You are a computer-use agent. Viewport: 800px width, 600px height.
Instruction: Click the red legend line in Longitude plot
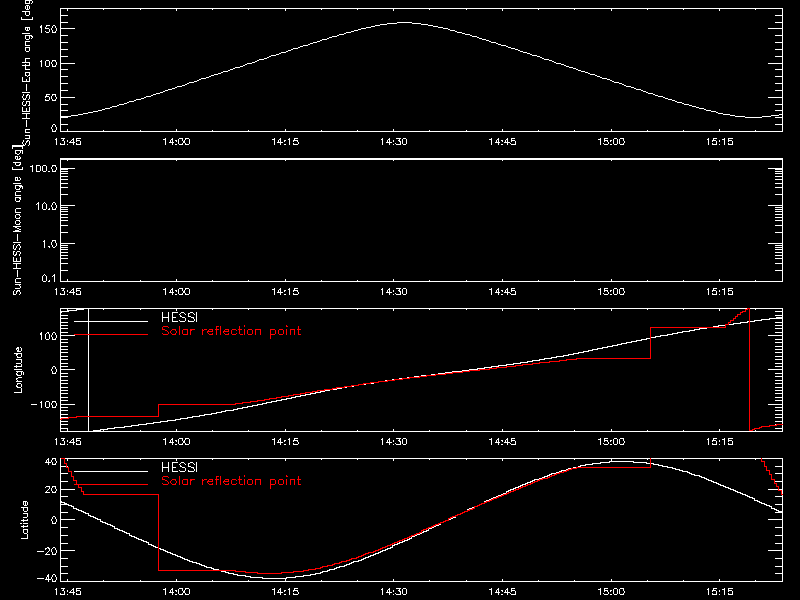pos(111,335)
